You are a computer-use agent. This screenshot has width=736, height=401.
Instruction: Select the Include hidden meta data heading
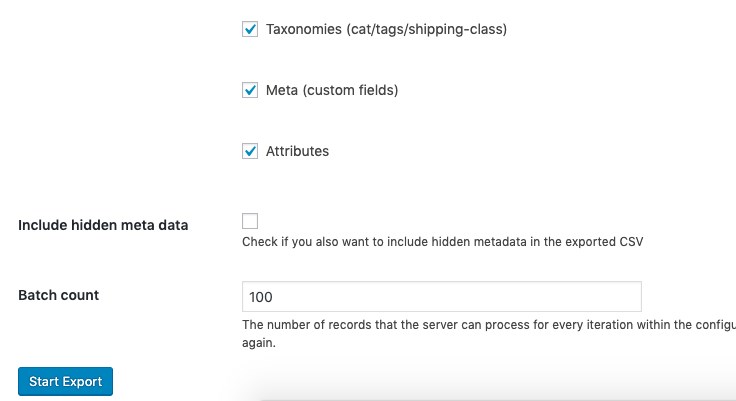(103, 225)
